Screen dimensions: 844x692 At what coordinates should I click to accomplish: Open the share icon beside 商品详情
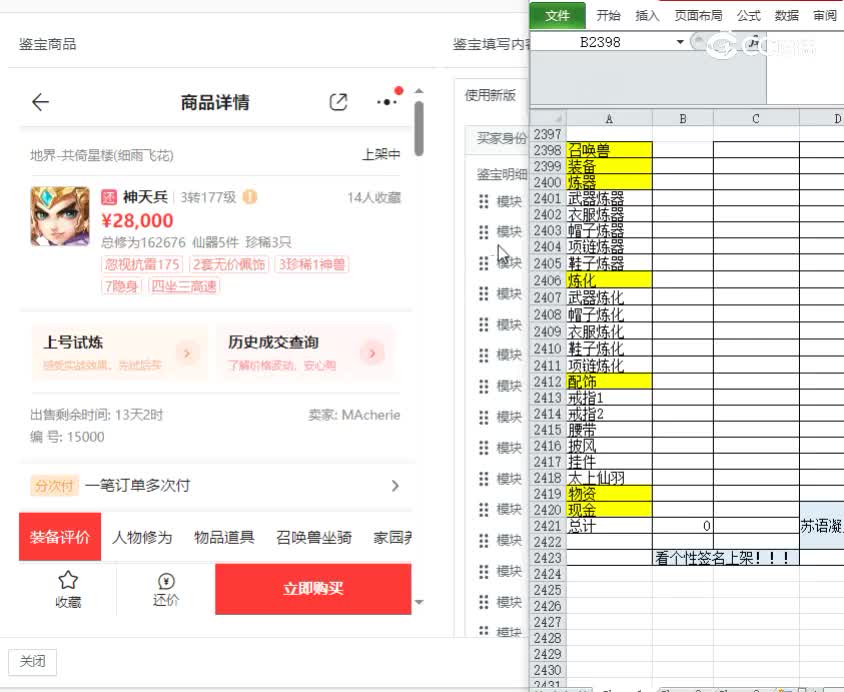tap(339, 102)
